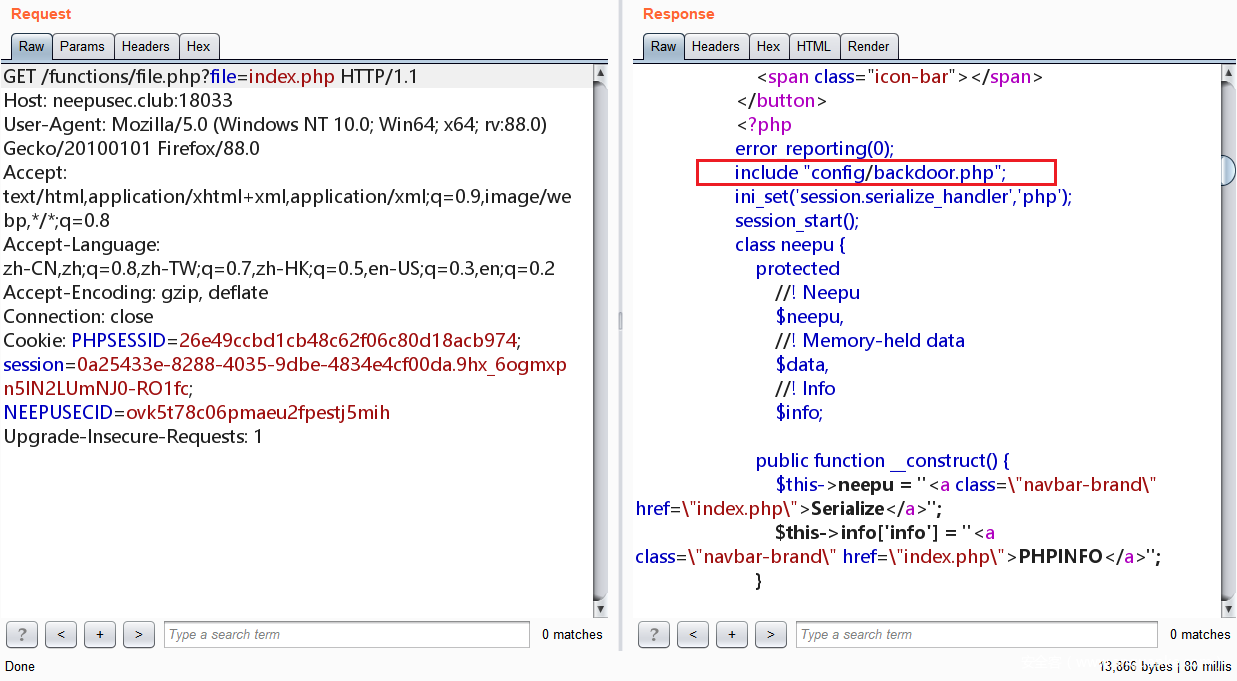Show the Response Hex tab
1237x681 pixels.
pyautogui.click(x=768, y=46)
